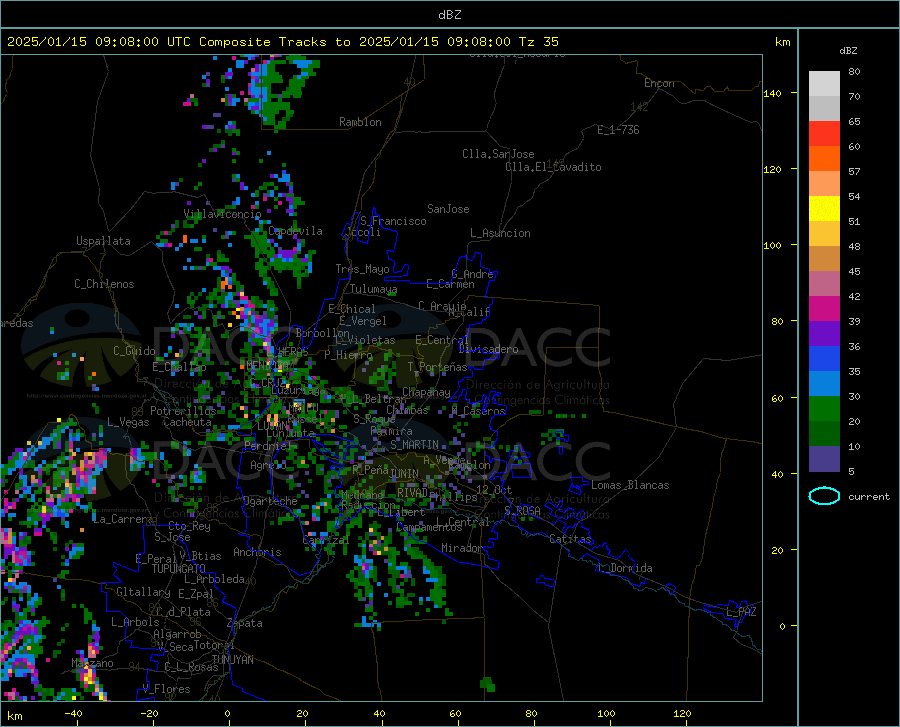Click the 'L_Vegas' label
Viewport: 900px width, 727px height.
(128, 422)
